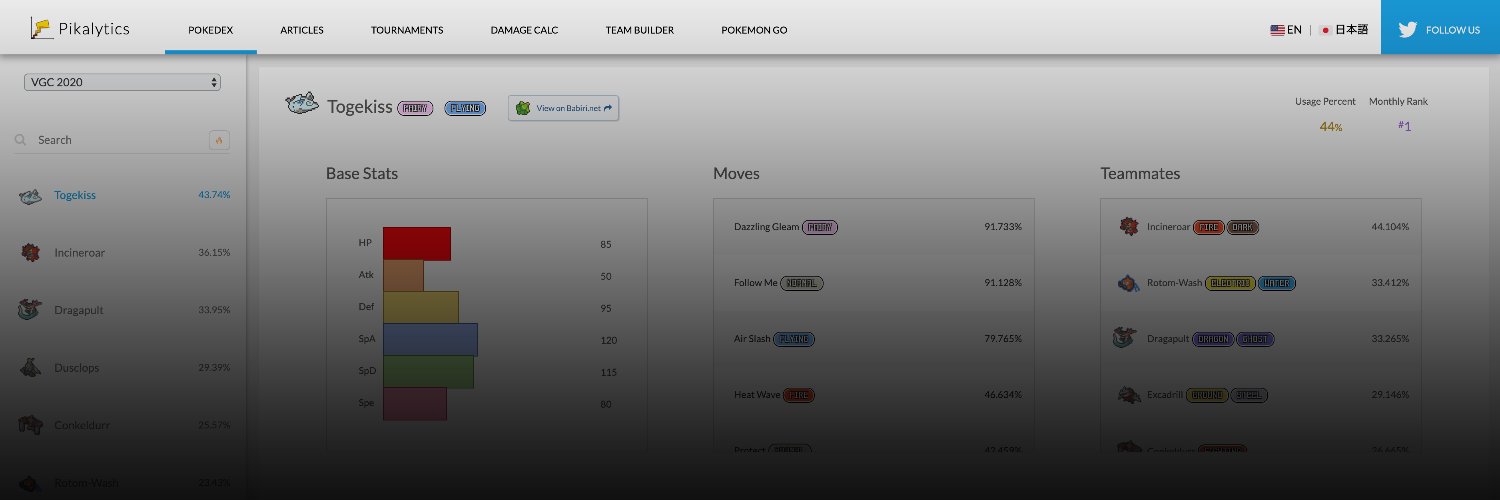Click Fire type badge beside Heat Wave
The image size is (1500, 500).
(x=799, y=395)
